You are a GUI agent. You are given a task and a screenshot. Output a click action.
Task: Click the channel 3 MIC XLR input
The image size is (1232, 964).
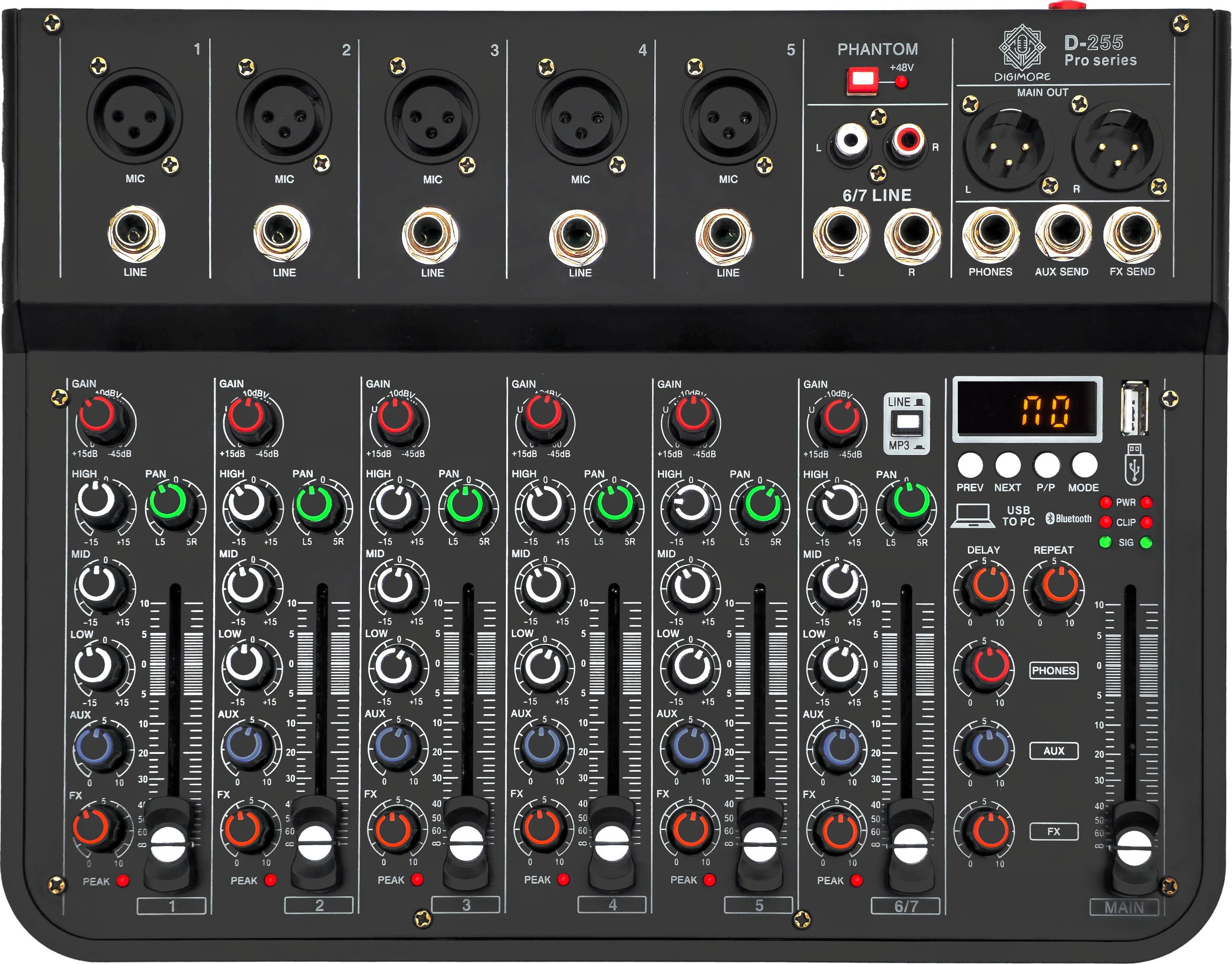432,117
